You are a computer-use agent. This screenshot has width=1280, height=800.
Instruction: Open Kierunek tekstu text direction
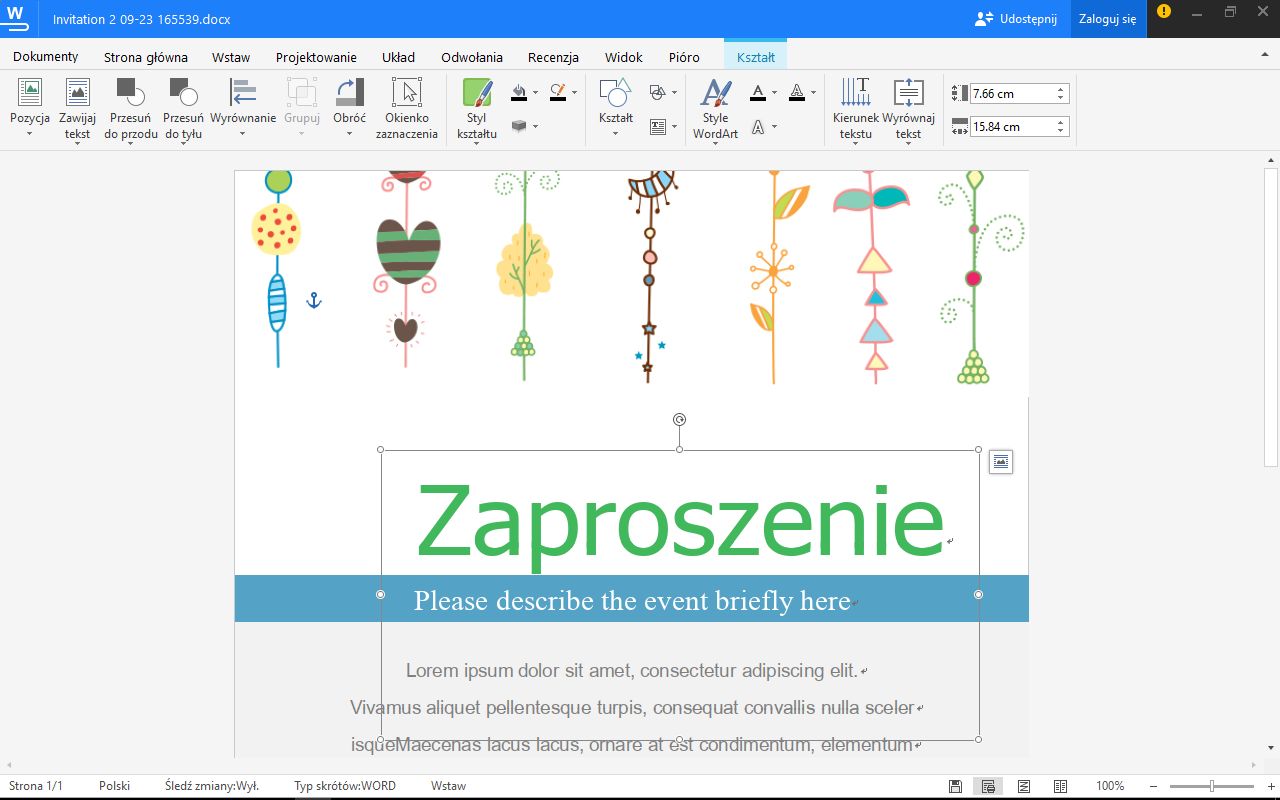pos(856,108)
